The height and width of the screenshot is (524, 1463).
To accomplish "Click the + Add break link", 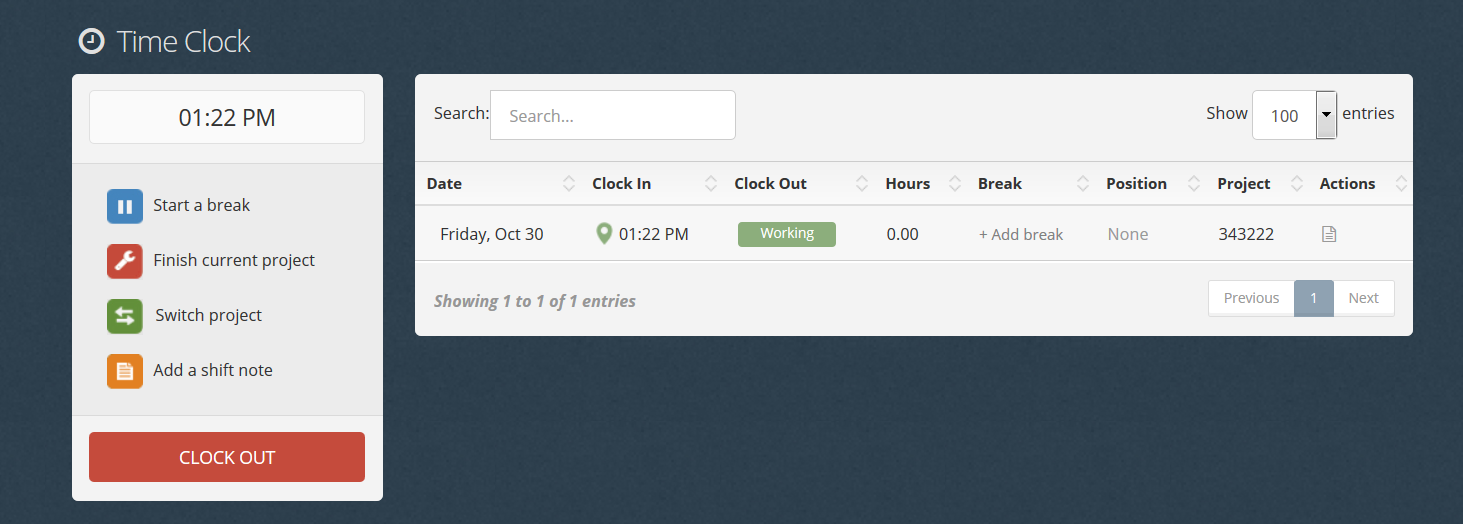I will [x=1021, y=234].
